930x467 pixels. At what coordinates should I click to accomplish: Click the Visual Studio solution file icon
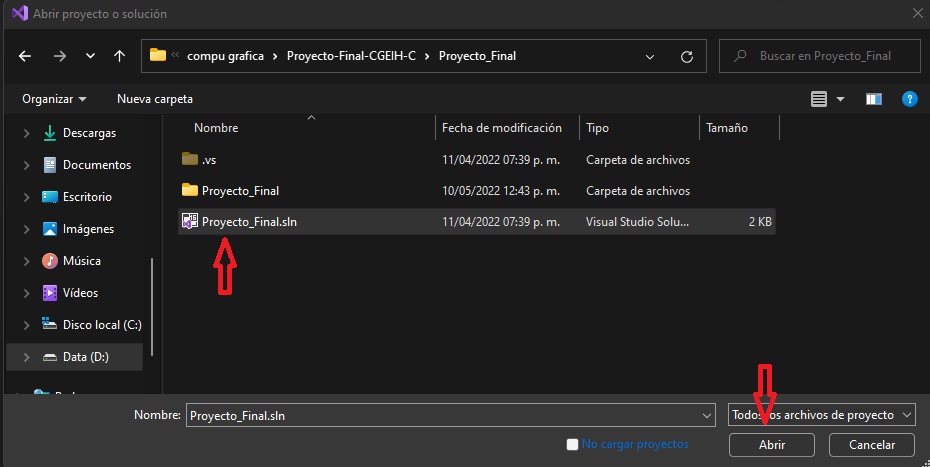pos(190,221)
